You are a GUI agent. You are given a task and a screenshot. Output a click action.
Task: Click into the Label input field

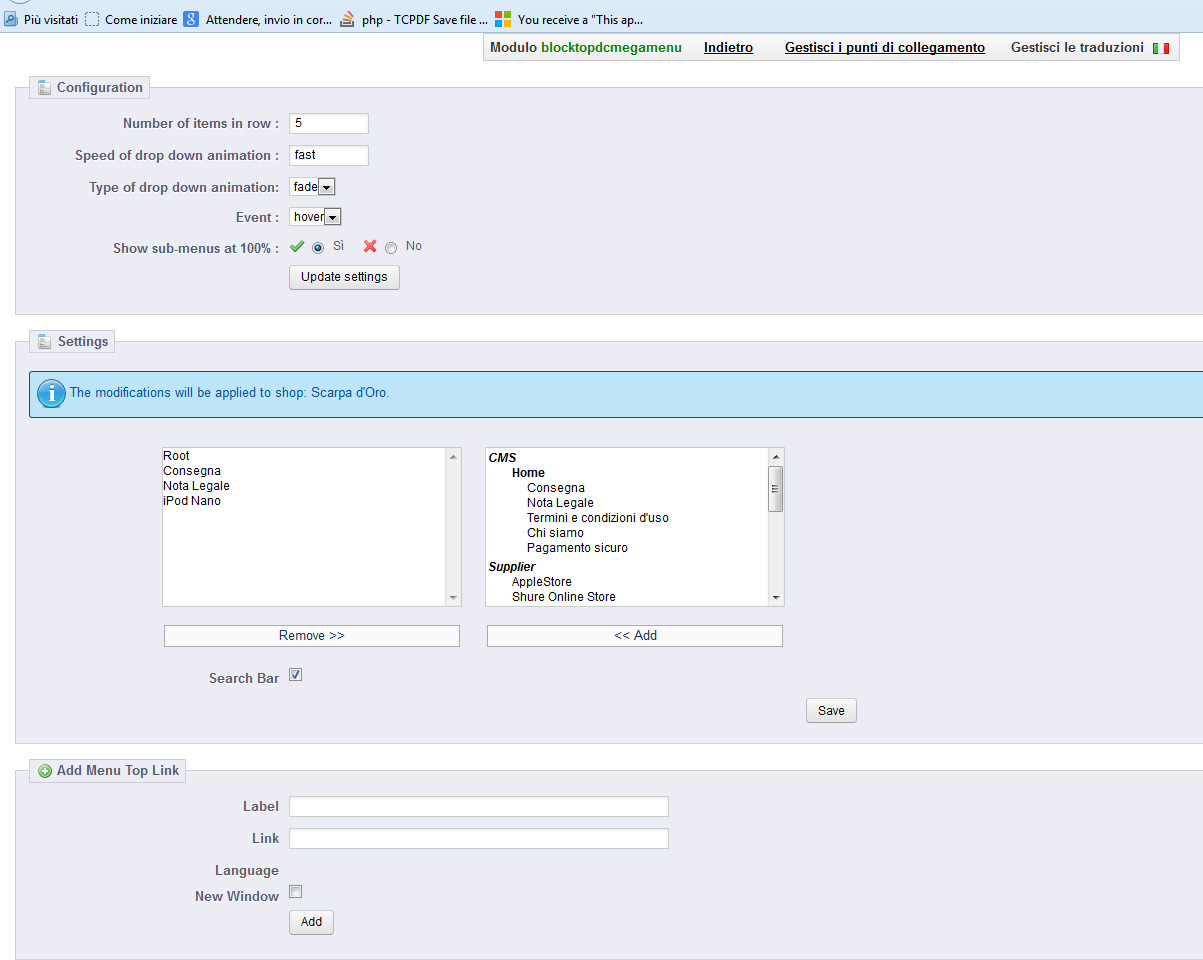coord(479,807)
